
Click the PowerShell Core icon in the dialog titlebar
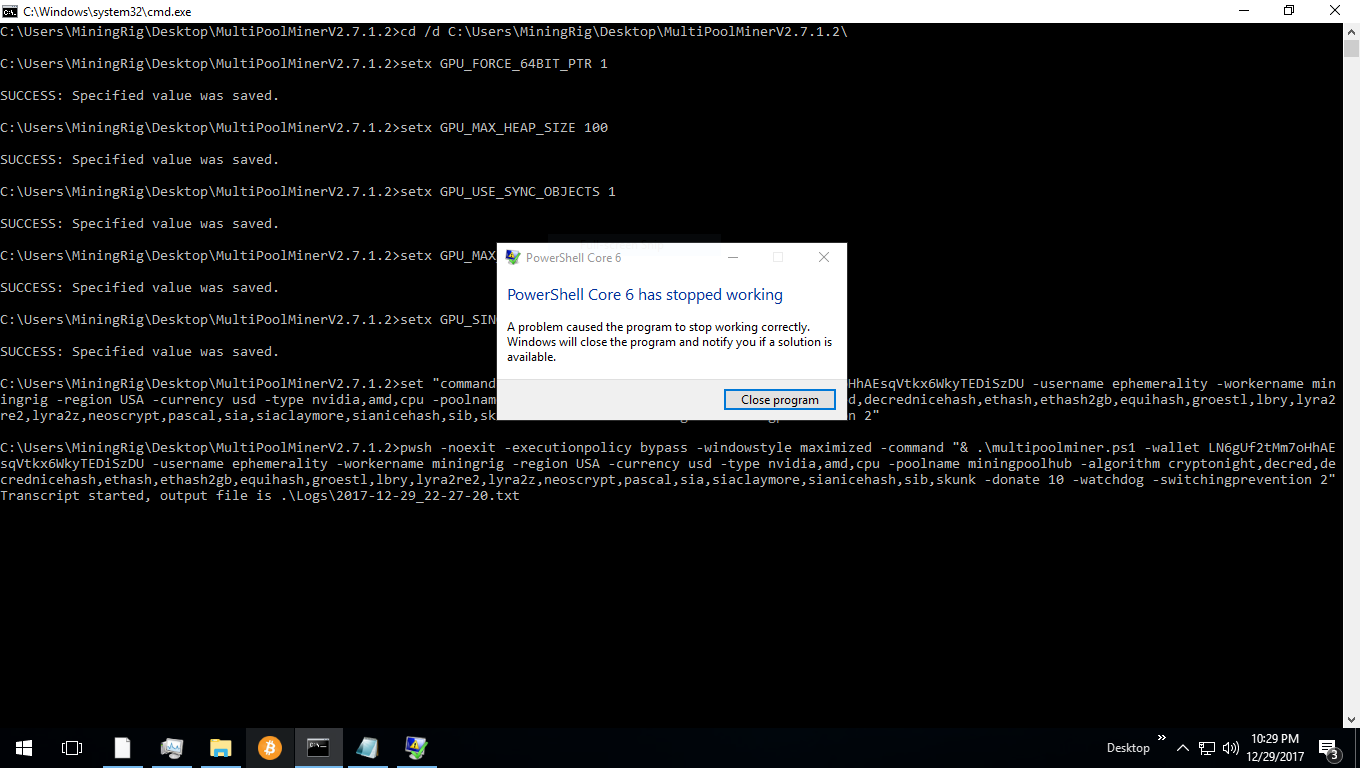513,257
